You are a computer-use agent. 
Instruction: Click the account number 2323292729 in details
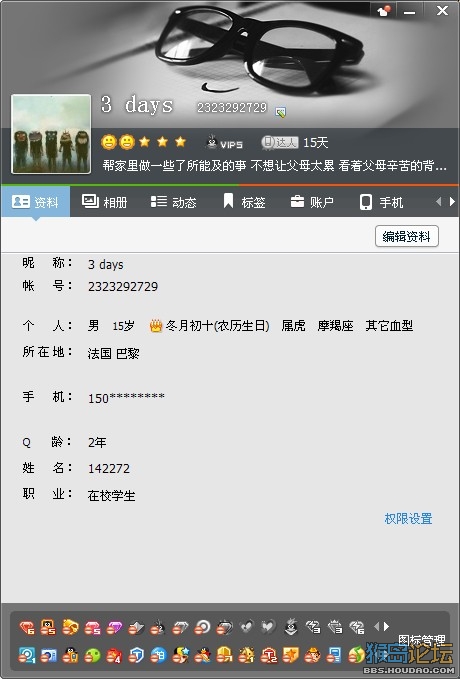(123, 286)
